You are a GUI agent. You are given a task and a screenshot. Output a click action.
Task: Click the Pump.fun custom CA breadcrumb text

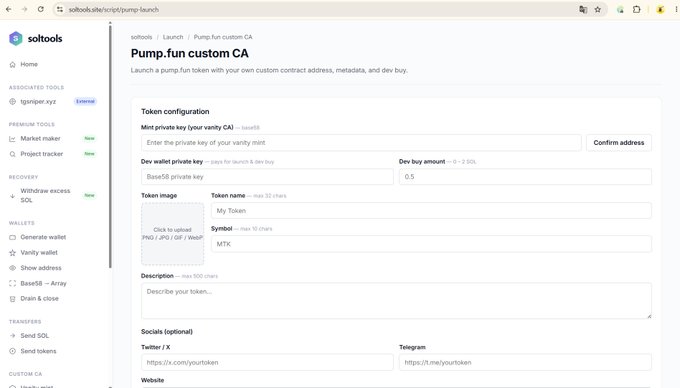coord(223,37)
